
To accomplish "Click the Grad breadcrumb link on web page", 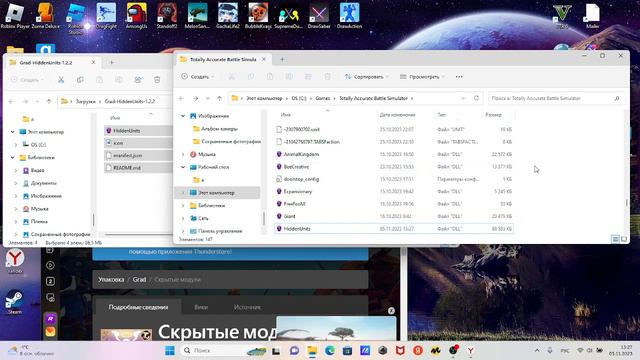I will point(139,280).
